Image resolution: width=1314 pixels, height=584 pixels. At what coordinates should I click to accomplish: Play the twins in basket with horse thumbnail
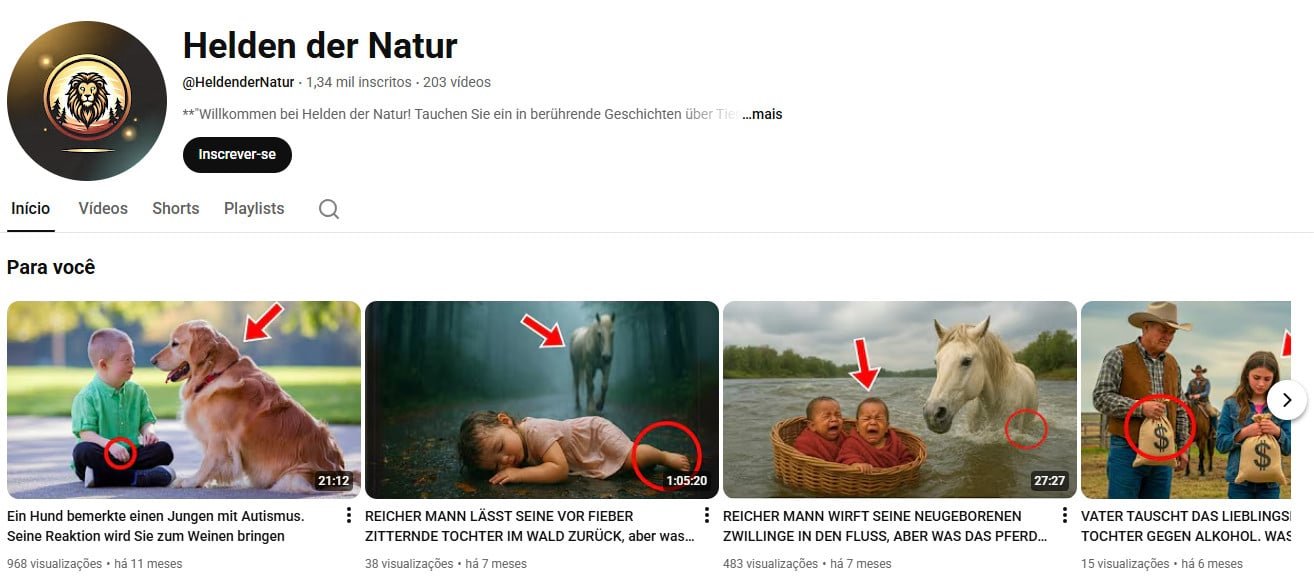900,400
